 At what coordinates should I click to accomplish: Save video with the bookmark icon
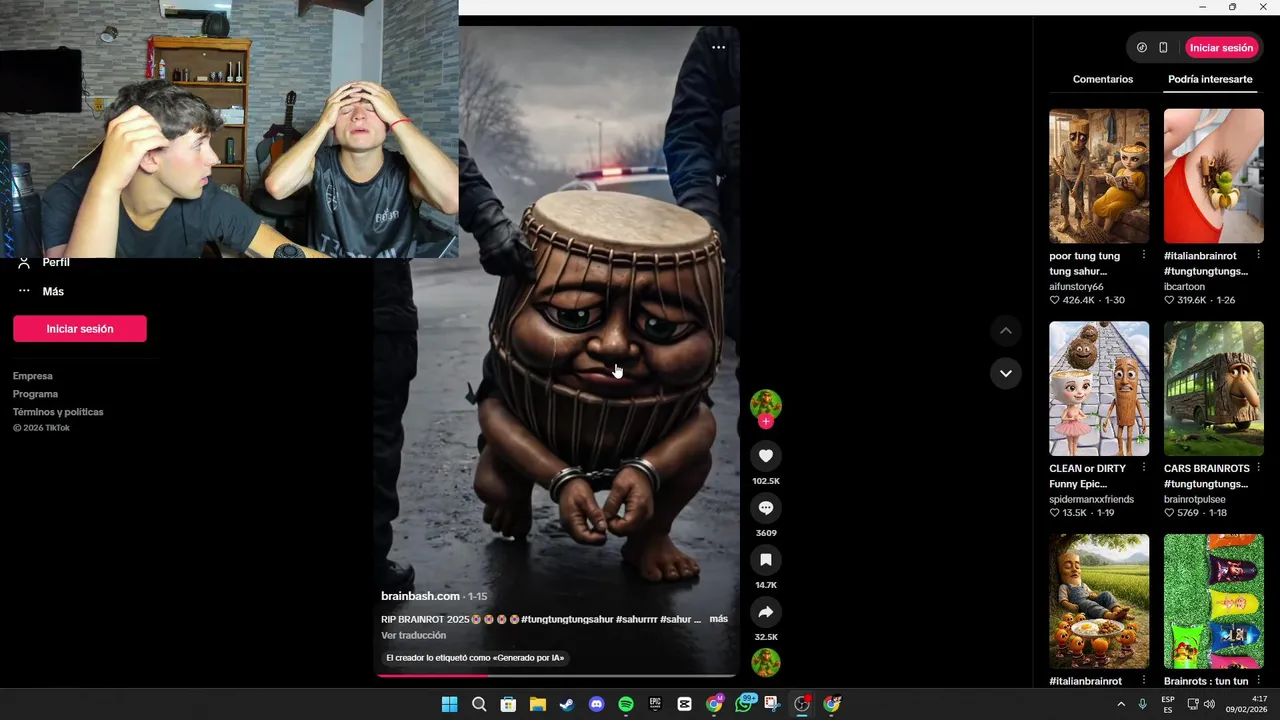pyautogui.click(x=766, y=560)
